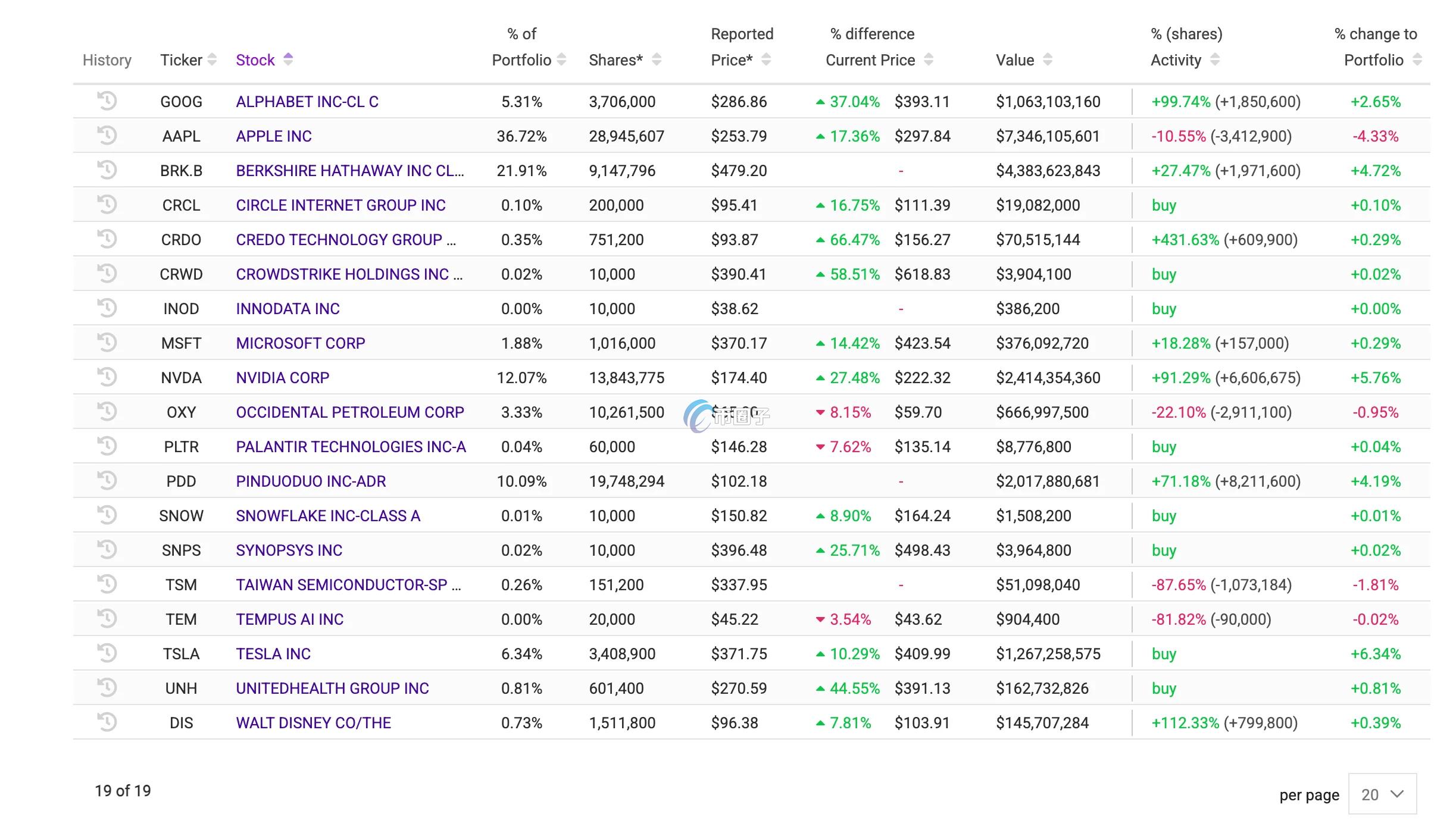Sort by Shares column arrows
The height and width of the screenshot is (833, 1456).
(x=657, y=59)
